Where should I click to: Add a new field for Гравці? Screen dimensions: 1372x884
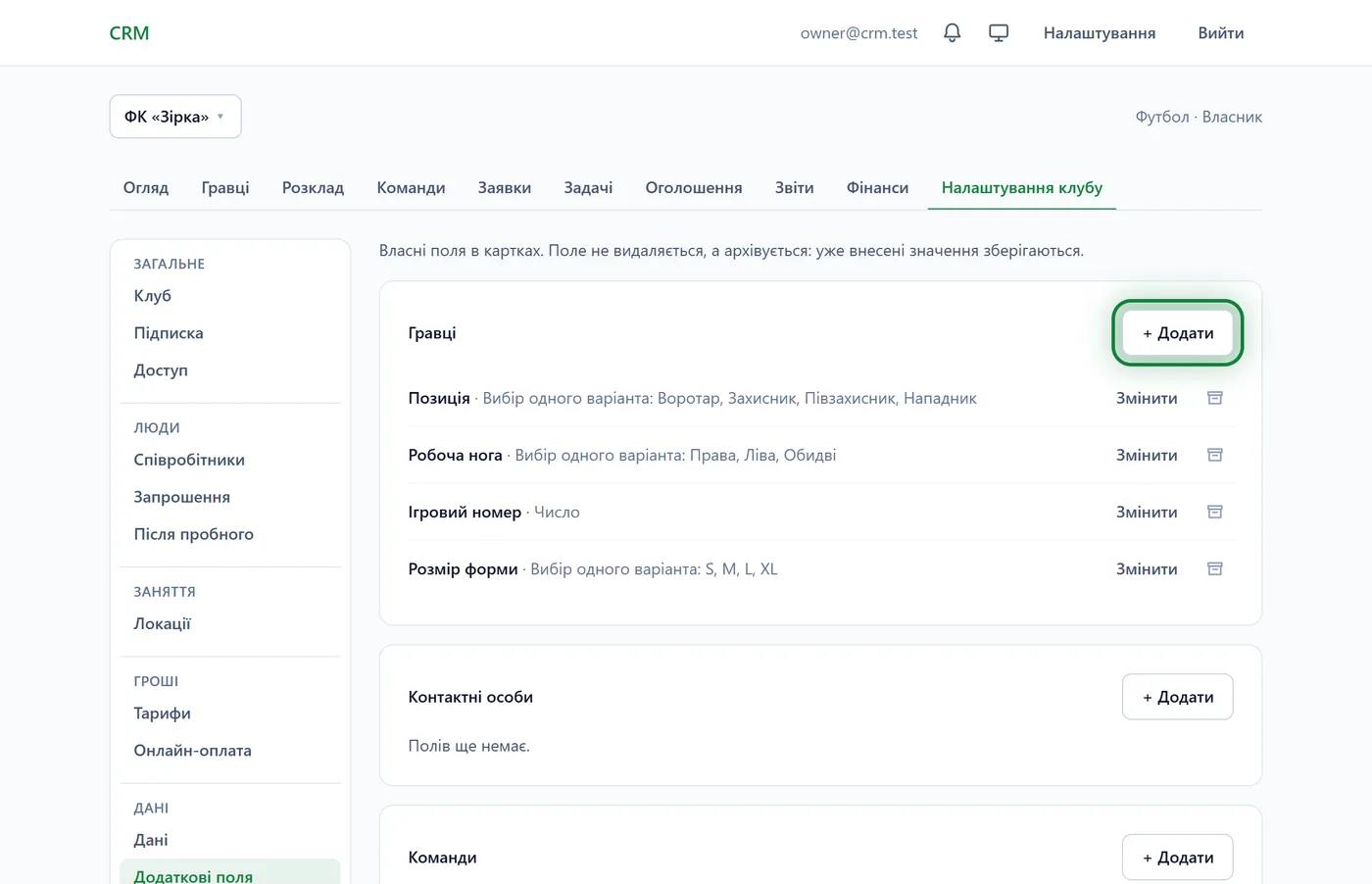click(x=1177, y=333)
